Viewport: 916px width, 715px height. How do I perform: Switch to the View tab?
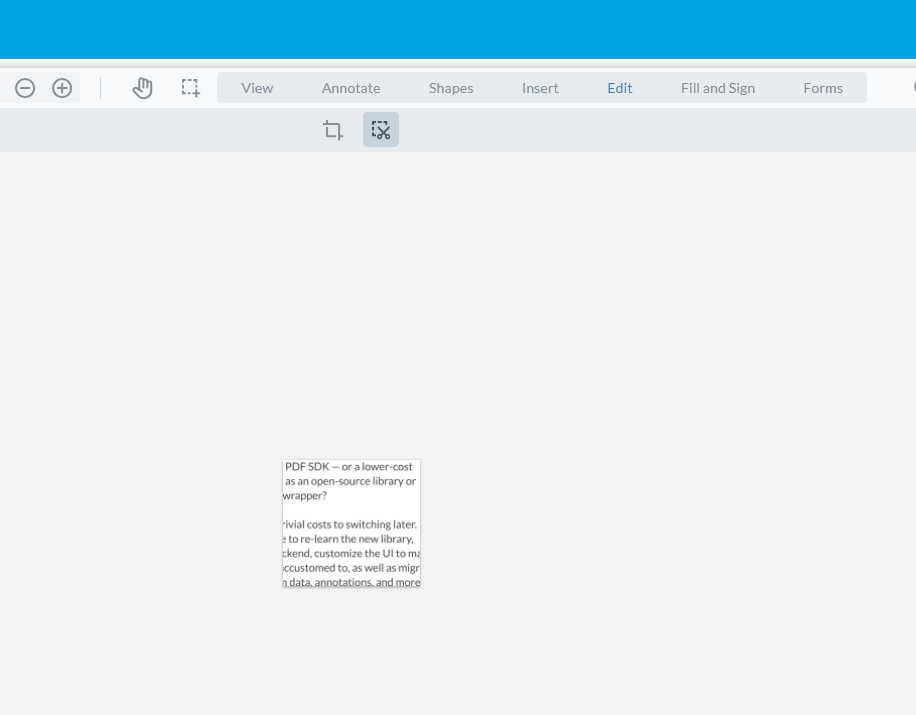click(256, 88)
